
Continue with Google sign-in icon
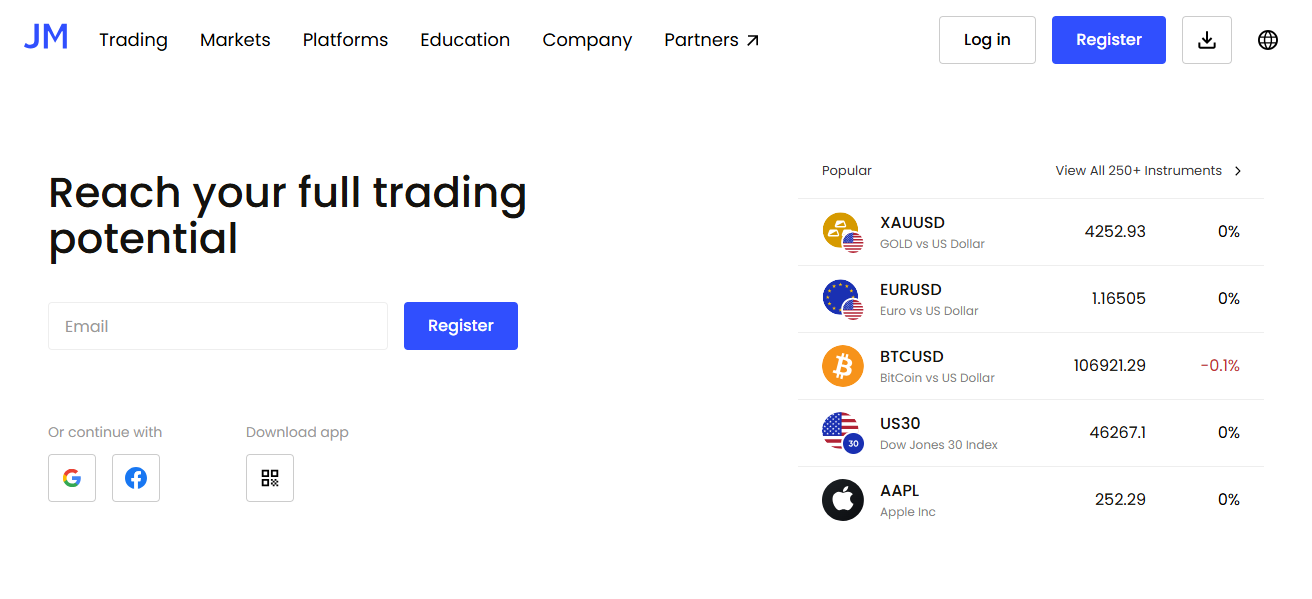pos(72,478)
